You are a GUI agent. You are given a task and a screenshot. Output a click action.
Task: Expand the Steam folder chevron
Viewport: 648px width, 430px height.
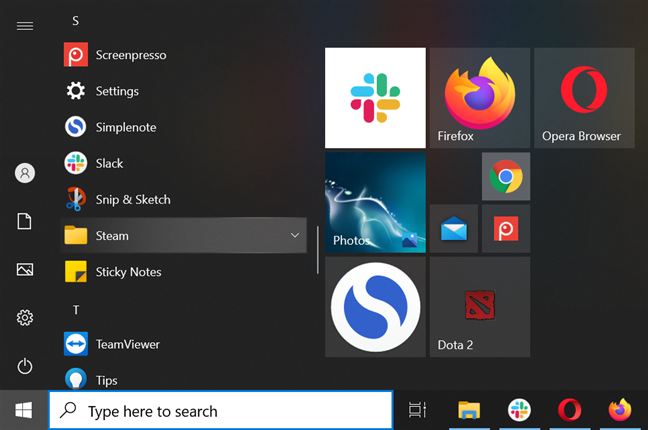pyautogui.click(x=295, y=235)
